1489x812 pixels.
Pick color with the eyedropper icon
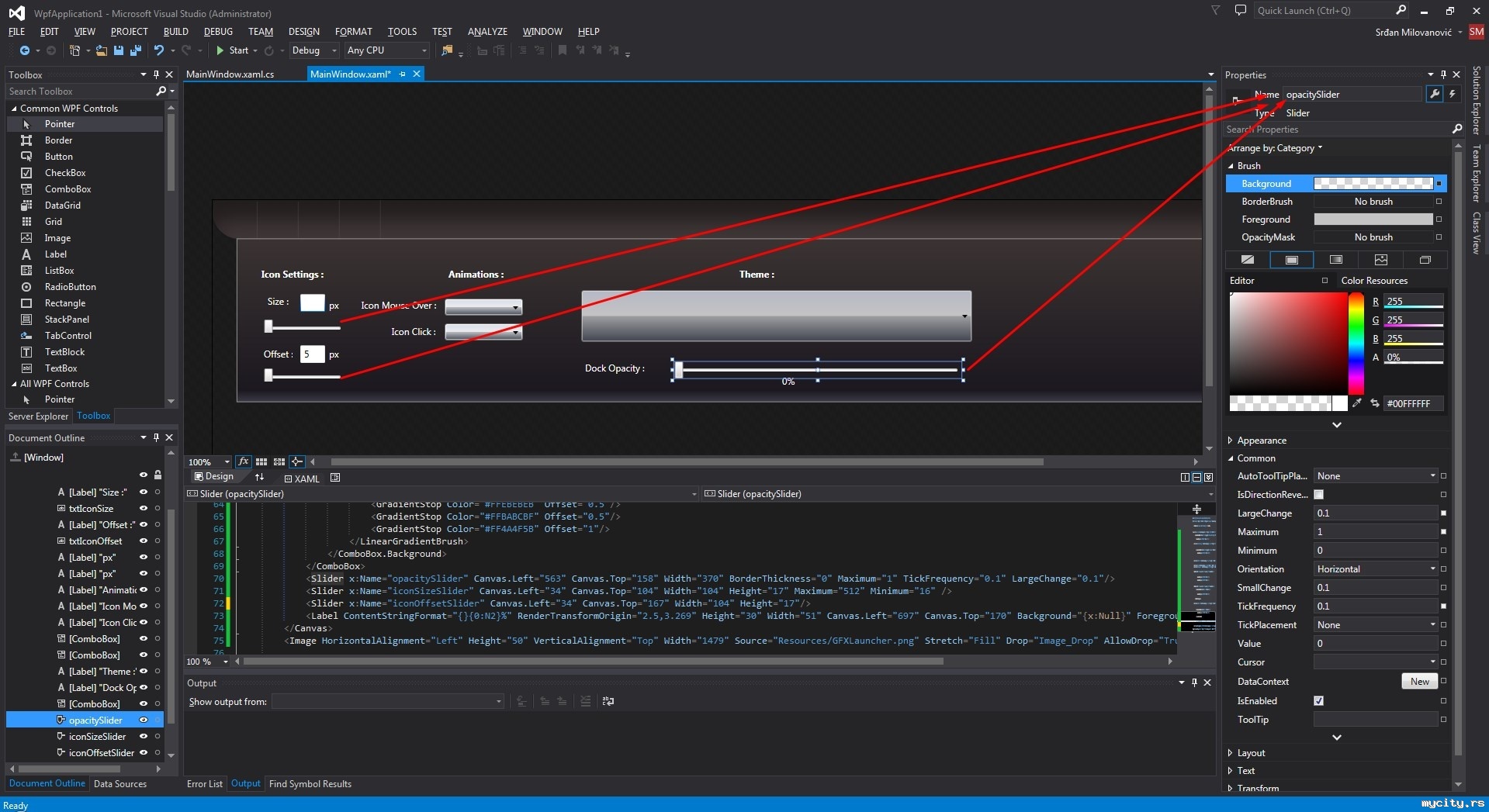(1356, 403)
